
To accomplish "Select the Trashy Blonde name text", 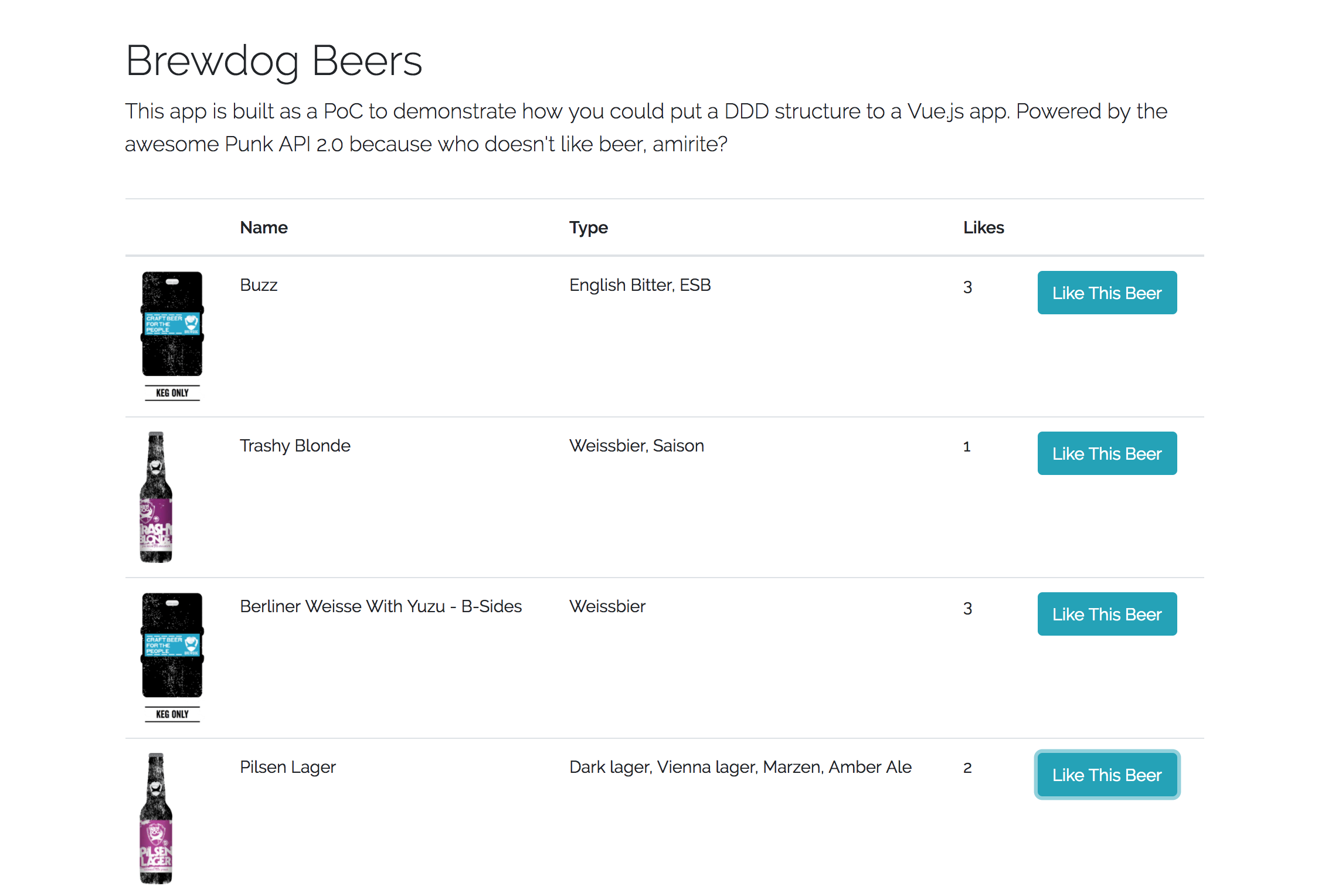I will 295,446.
